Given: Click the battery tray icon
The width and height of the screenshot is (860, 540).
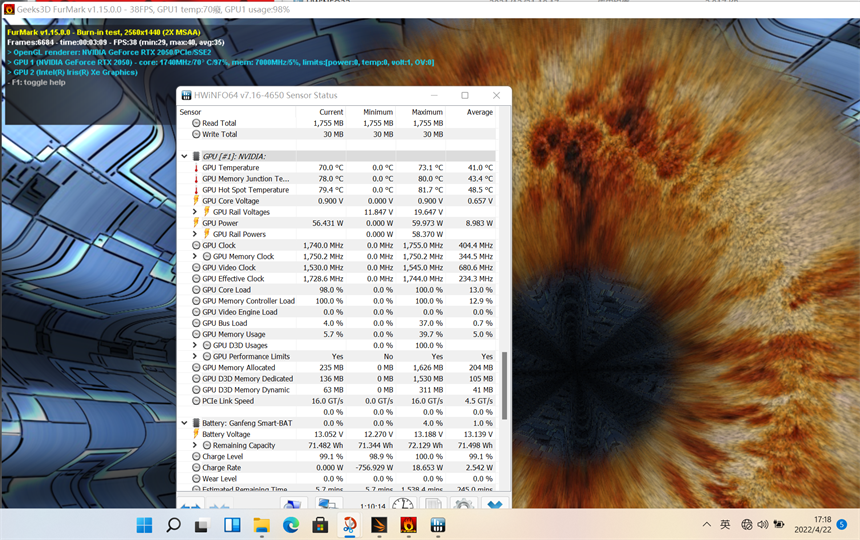Looking at the screenshot, I should [778, 525].
